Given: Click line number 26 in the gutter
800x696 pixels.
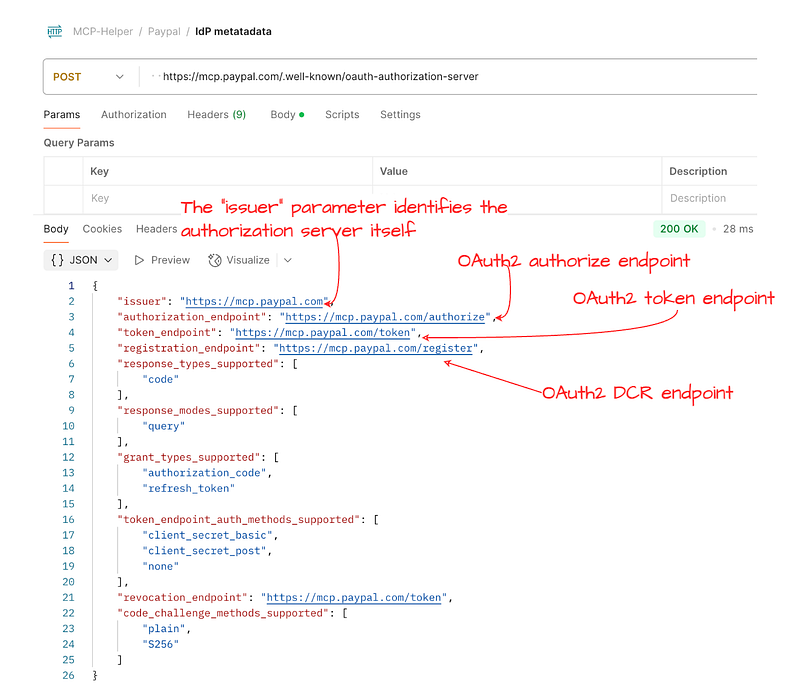Looking at the screenshot, I should (x=68, y=676).
